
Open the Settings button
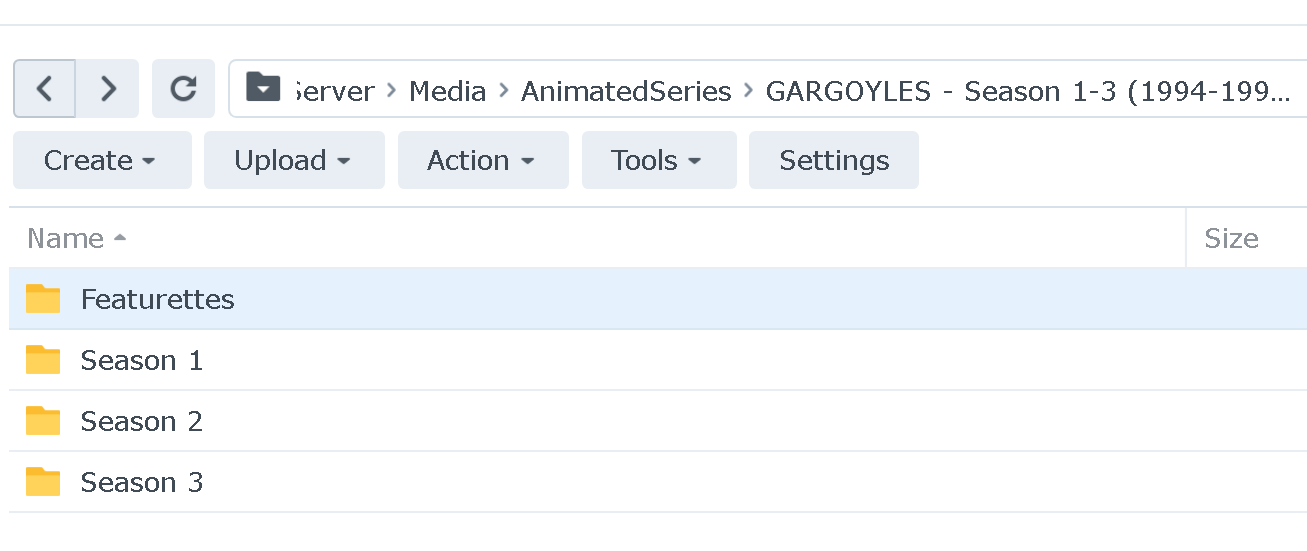(833, 160)
